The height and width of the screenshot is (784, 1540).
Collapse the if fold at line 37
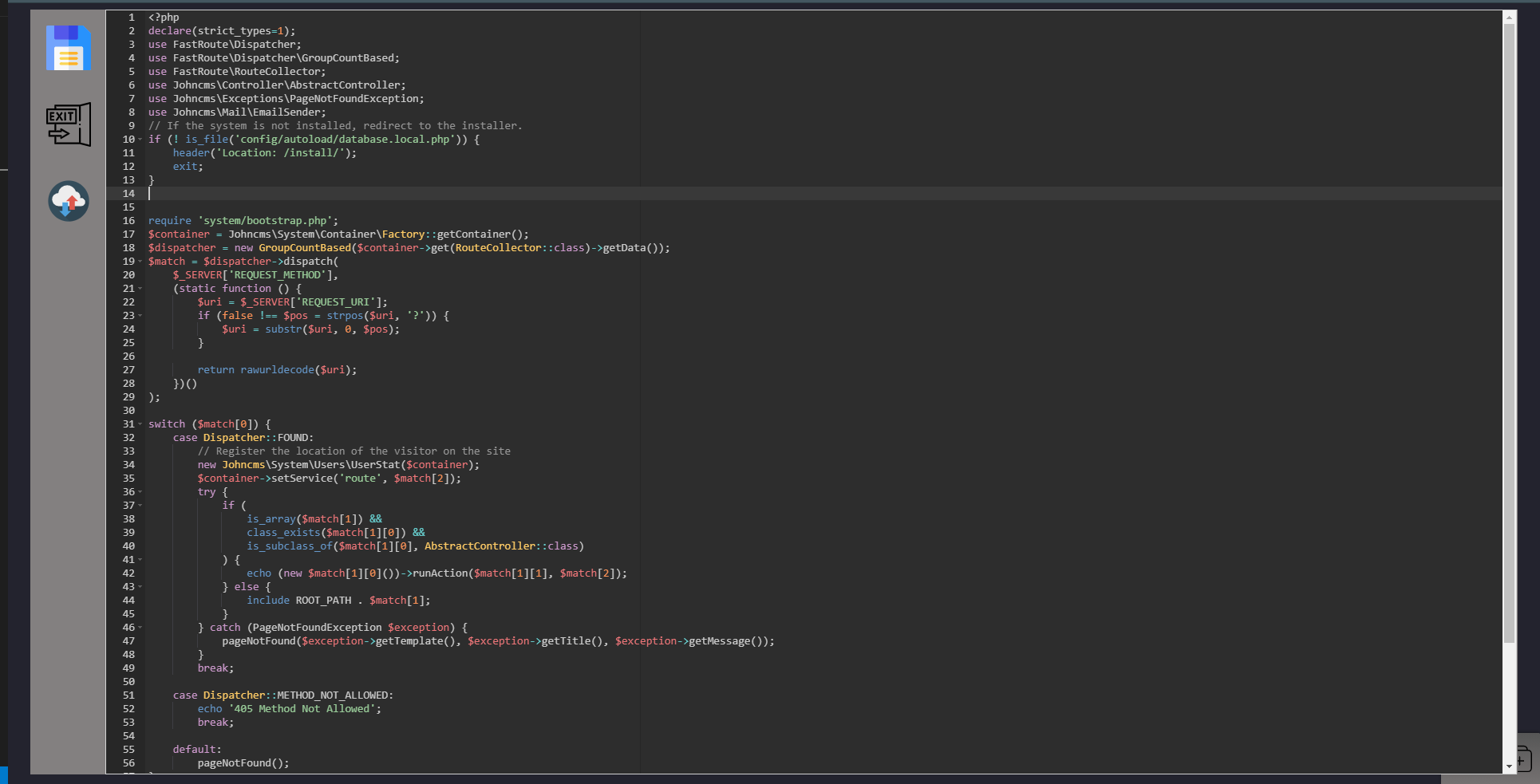pos(140,506)
